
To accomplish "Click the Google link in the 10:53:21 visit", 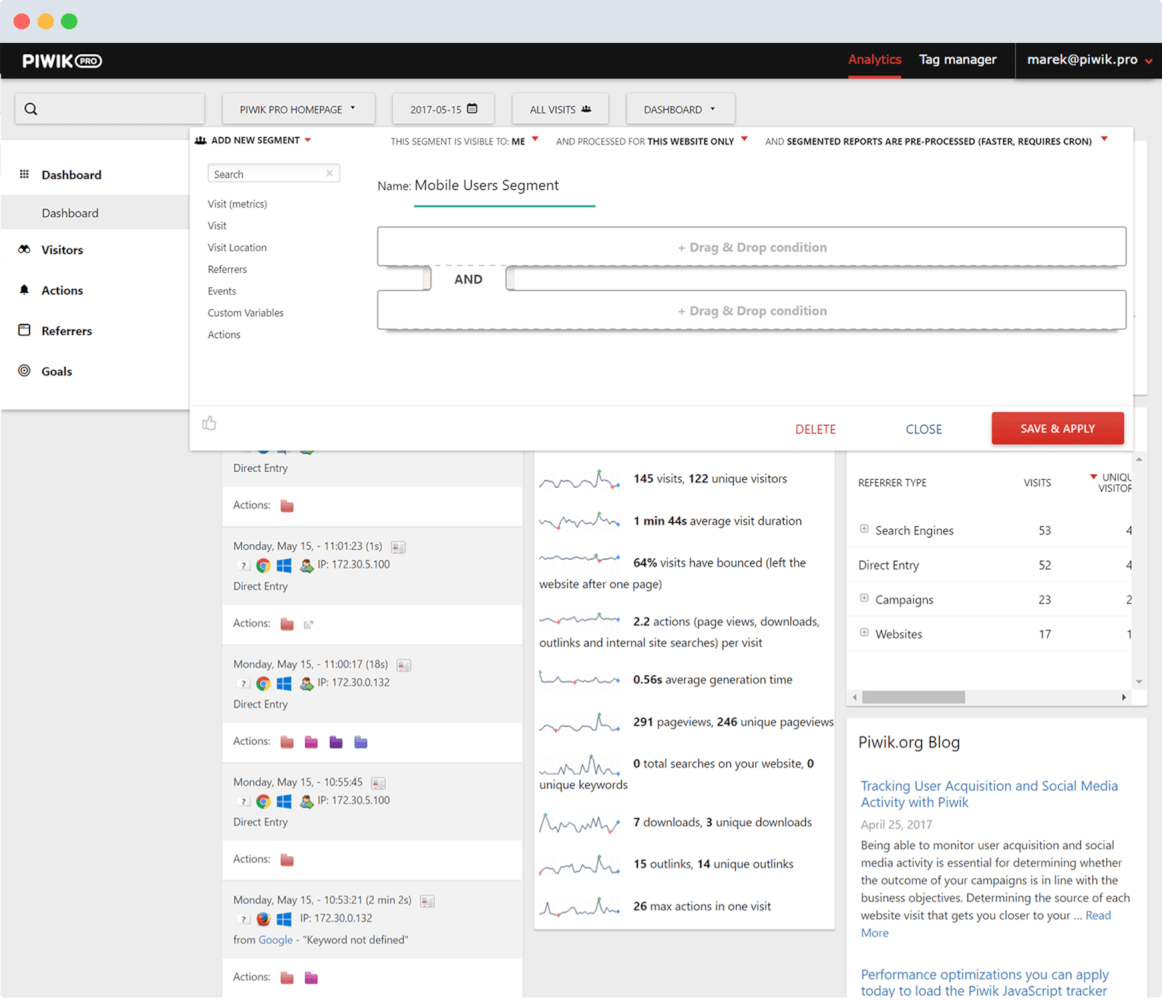I will point(276,941).
